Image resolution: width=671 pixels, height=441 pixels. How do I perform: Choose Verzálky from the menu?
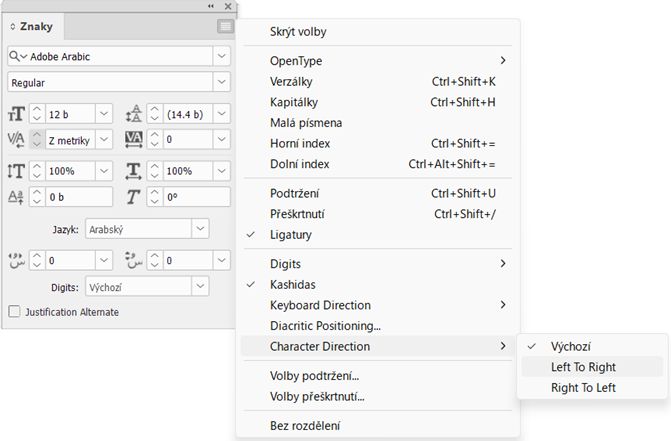(x=377, y=81)
